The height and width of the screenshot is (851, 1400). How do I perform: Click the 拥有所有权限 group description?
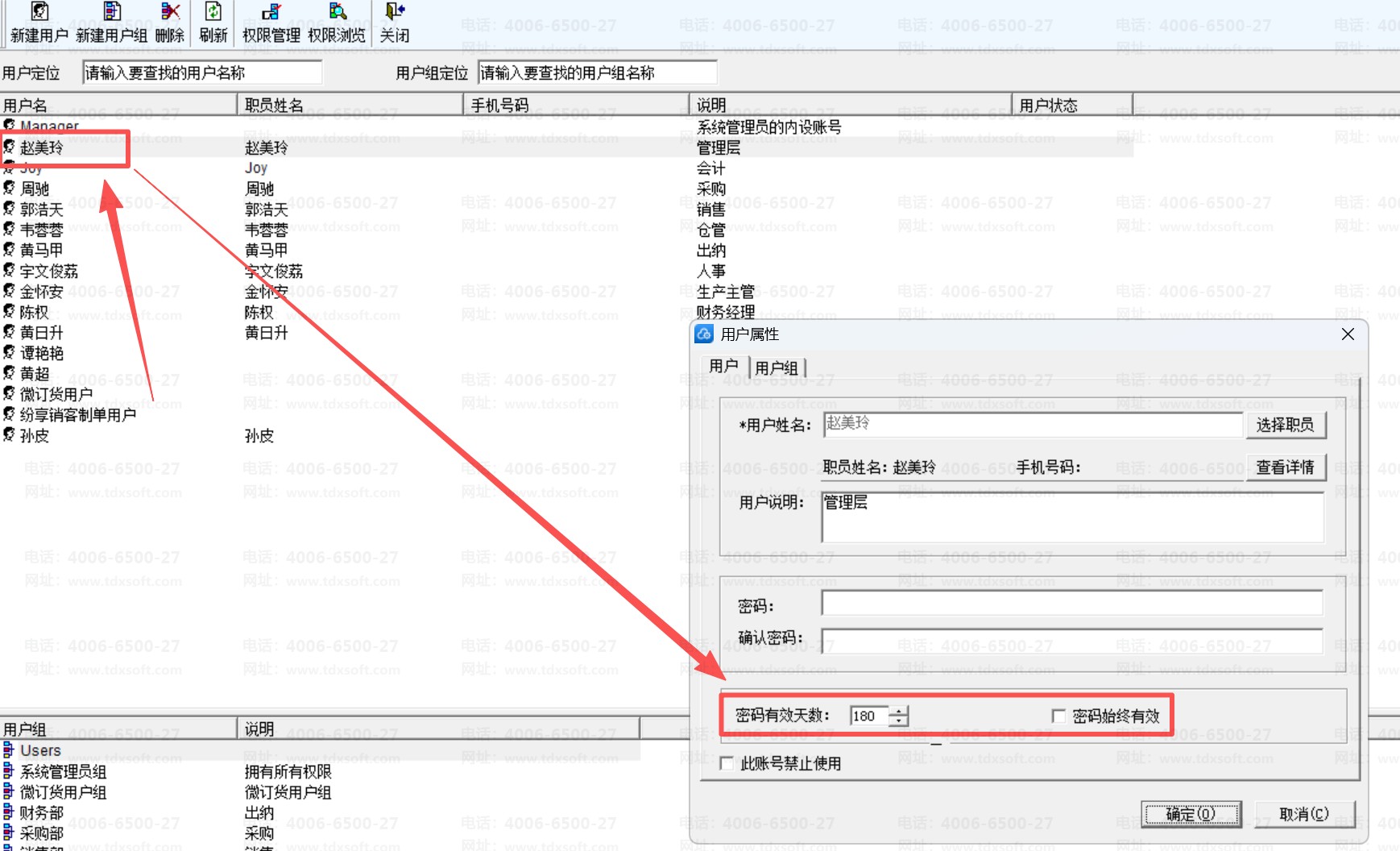click(288, 771)
